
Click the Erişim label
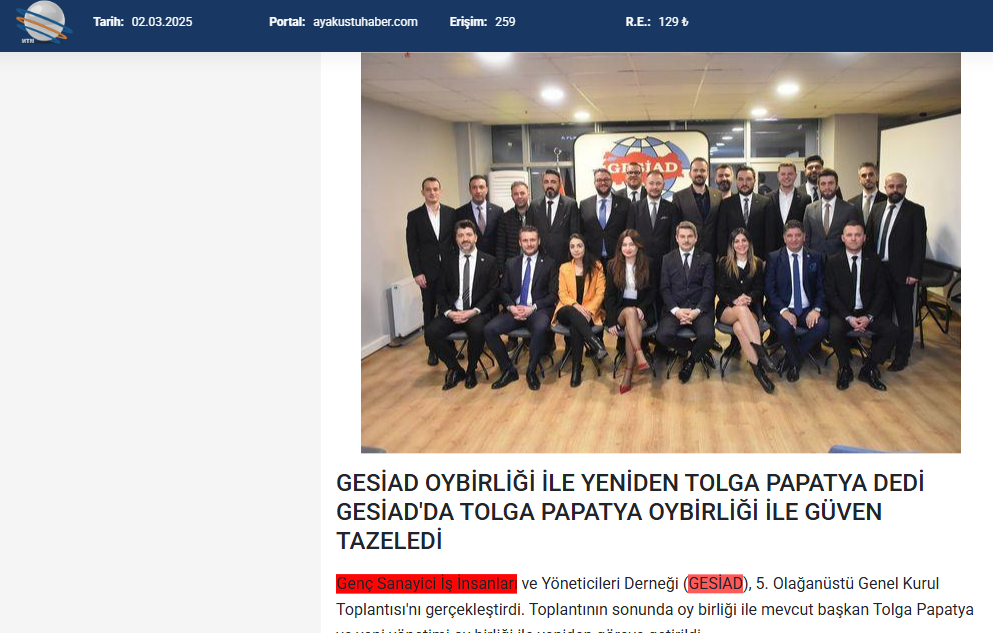point(468,22)
